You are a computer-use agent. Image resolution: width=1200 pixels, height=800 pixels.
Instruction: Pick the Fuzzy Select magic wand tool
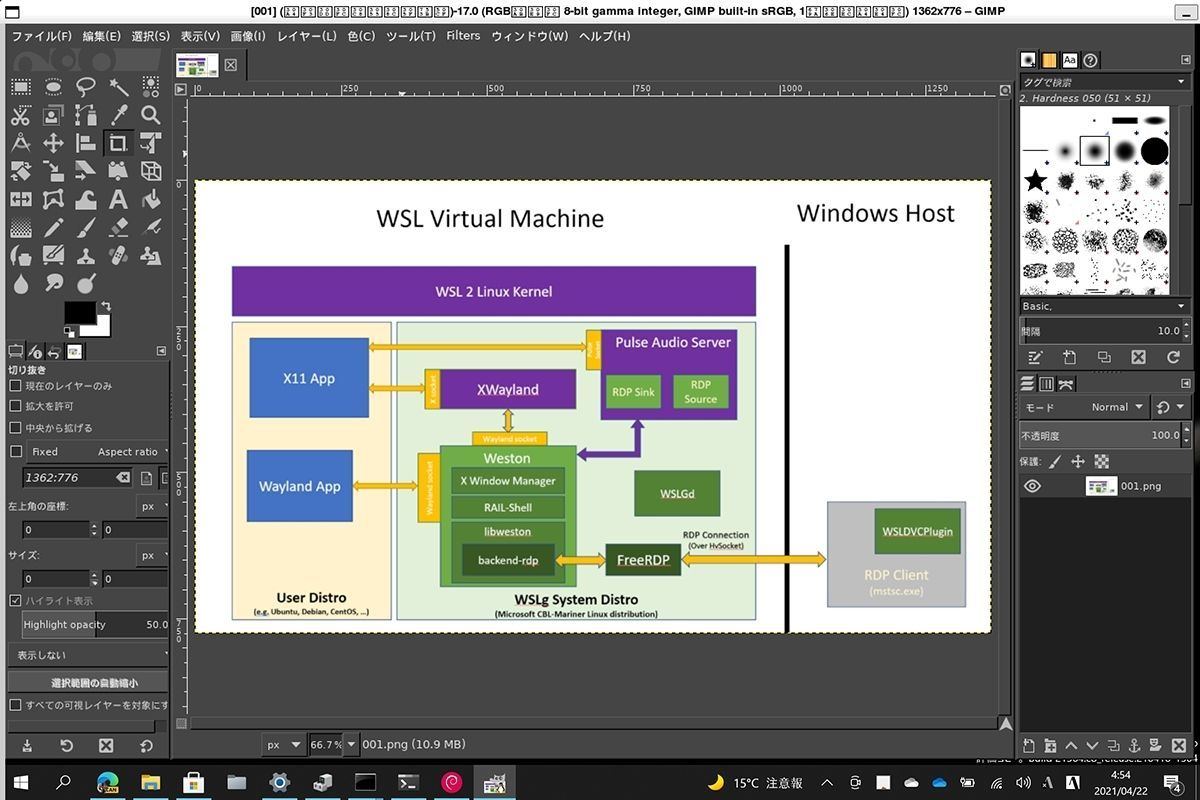point(118,87)
